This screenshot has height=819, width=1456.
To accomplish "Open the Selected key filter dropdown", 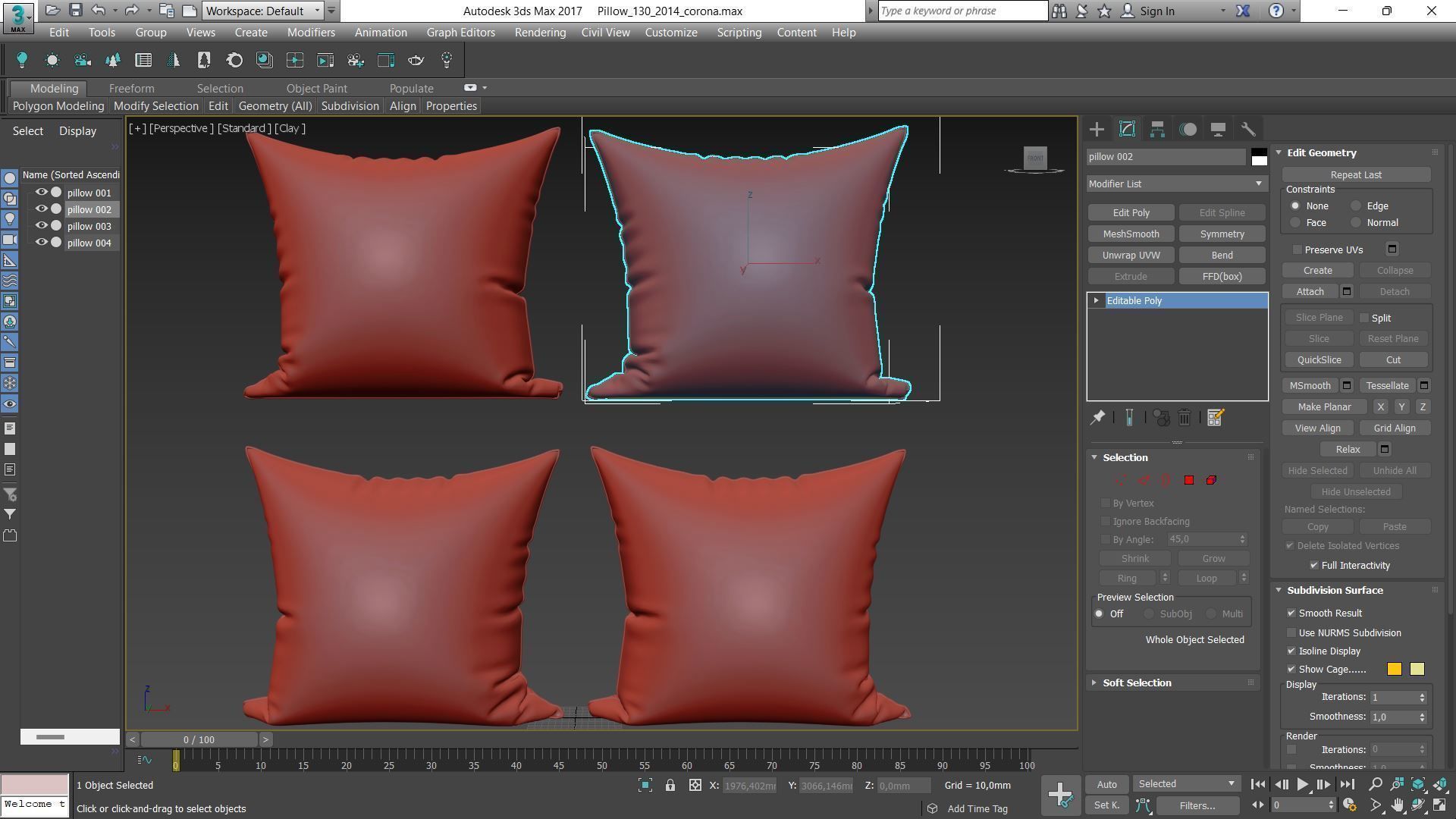I will click(1186, 784).
